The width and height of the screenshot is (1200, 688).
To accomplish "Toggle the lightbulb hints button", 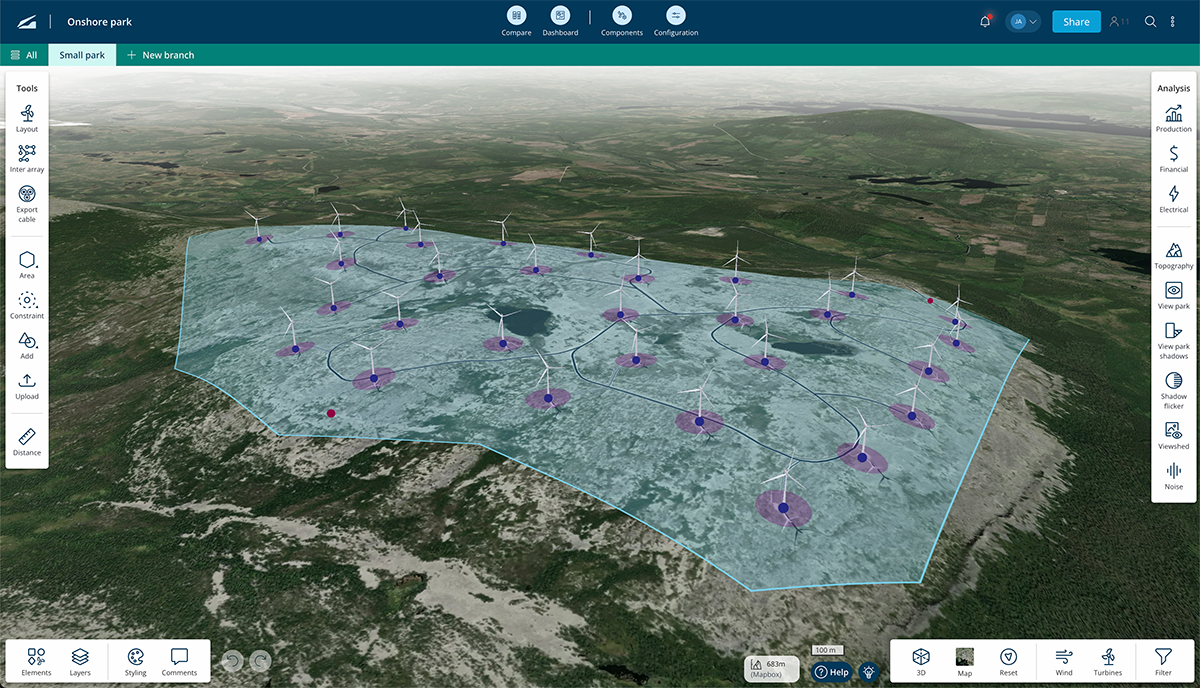I will [x=868, y=671].
